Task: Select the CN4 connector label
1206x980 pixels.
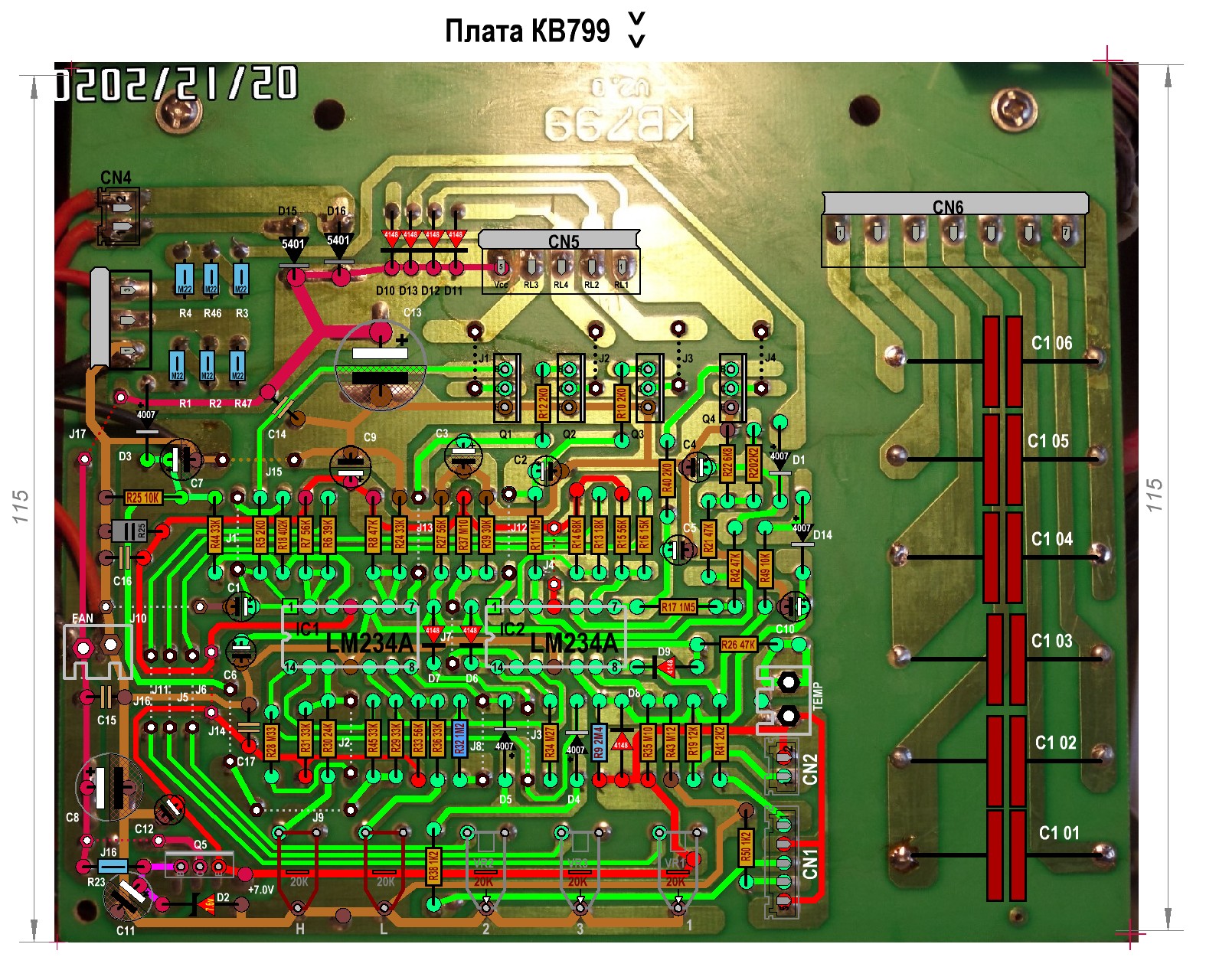Action: pyautogui.click(x=116, y=177)
